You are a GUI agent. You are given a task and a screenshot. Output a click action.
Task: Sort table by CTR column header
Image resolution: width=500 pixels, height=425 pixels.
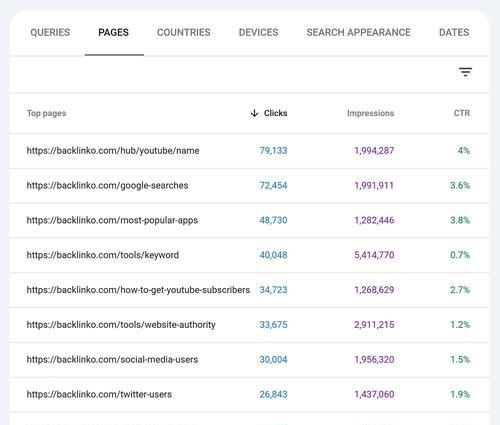point(462,113)
